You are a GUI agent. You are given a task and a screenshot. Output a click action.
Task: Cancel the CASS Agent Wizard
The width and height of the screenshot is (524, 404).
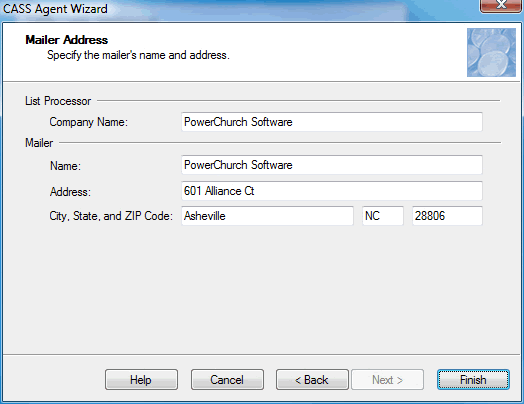(x=227, y=380)
